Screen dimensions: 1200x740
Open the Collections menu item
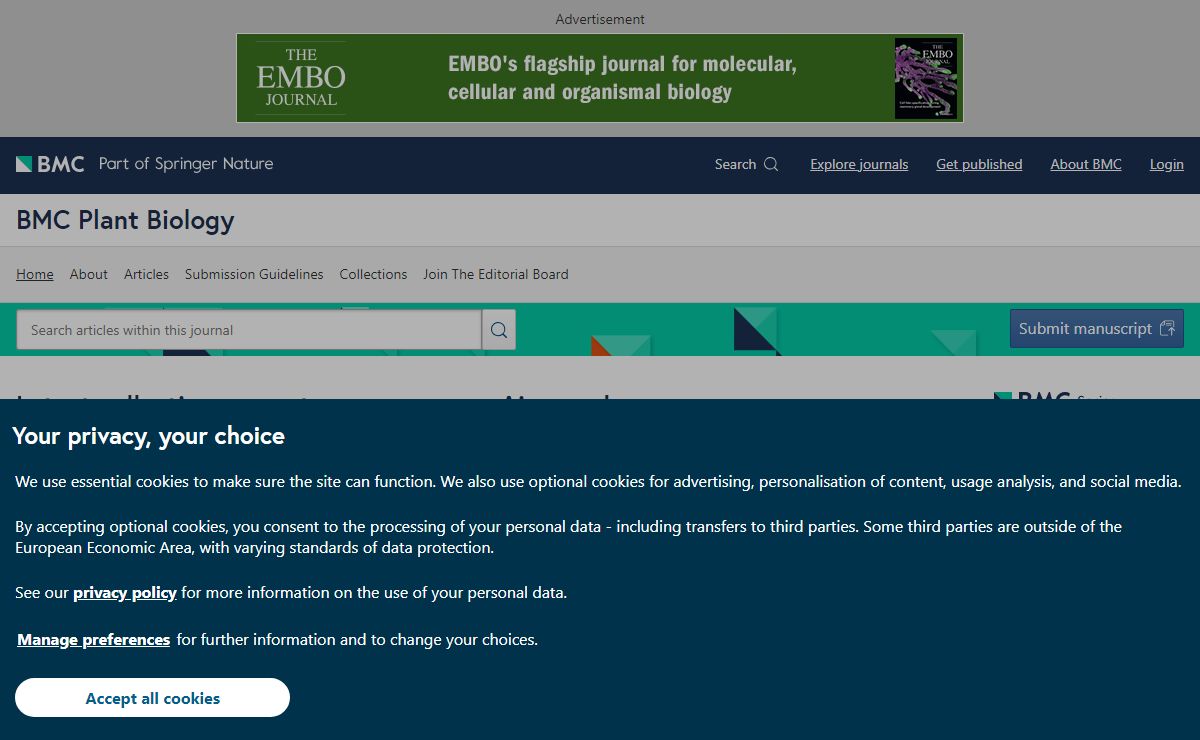point(373,274)
